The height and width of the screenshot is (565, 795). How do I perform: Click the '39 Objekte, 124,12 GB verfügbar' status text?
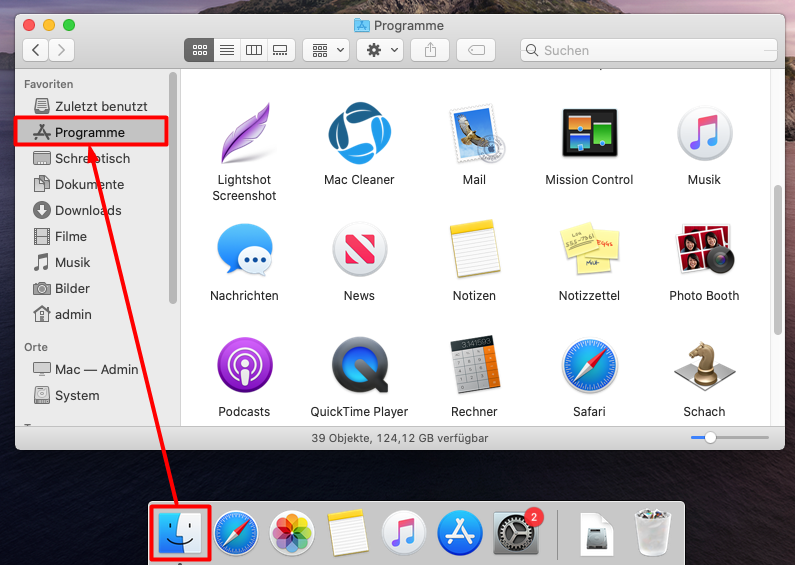(x=400, y=438)
